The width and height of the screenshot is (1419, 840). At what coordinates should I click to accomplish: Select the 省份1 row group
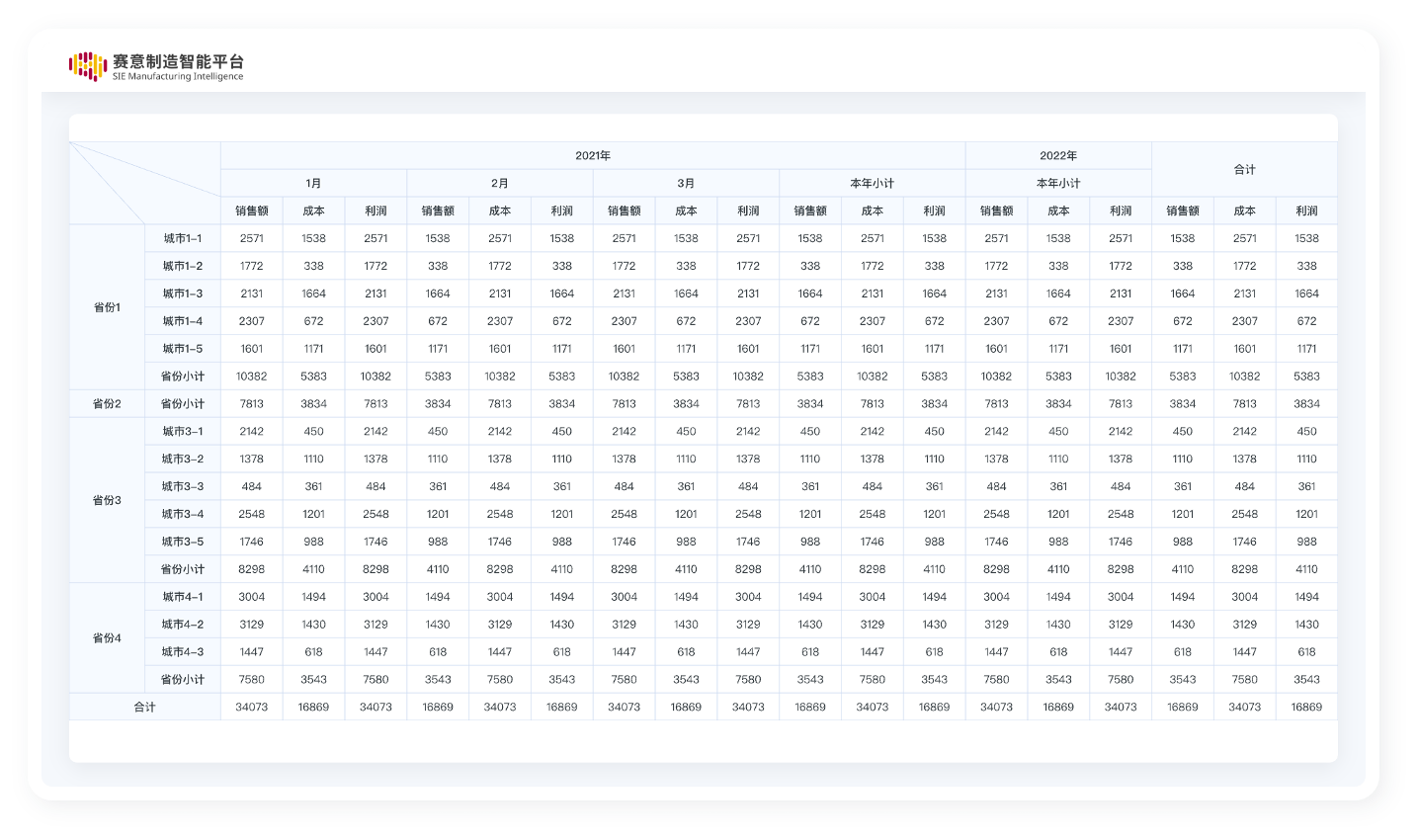(x=107, y=307)
